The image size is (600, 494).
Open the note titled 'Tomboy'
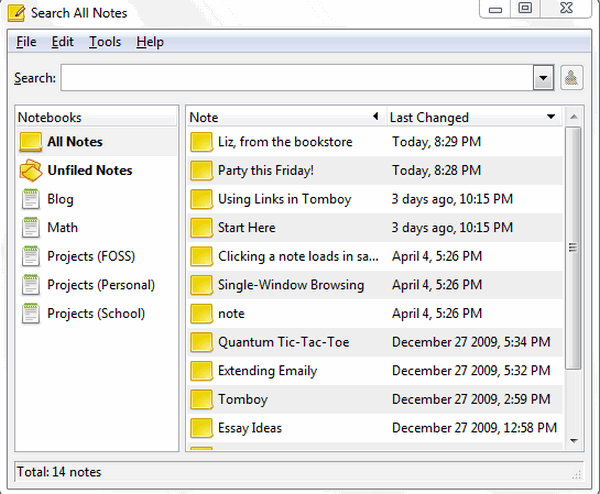(x=243, y=399)
